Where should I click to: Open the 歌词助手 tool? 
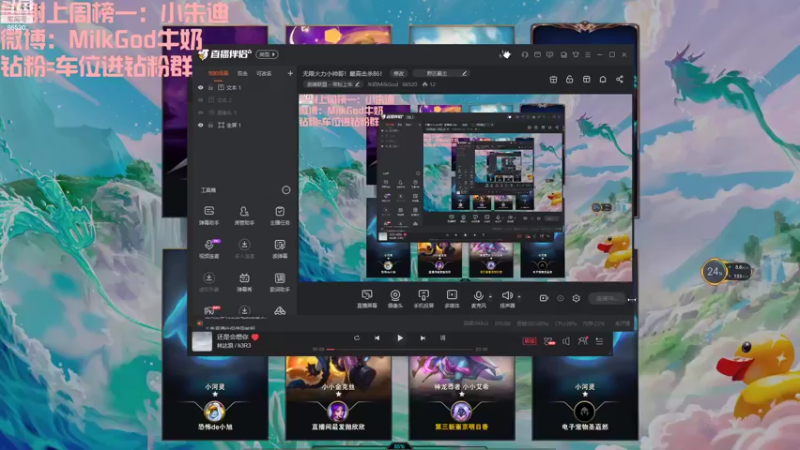(280, 282)
